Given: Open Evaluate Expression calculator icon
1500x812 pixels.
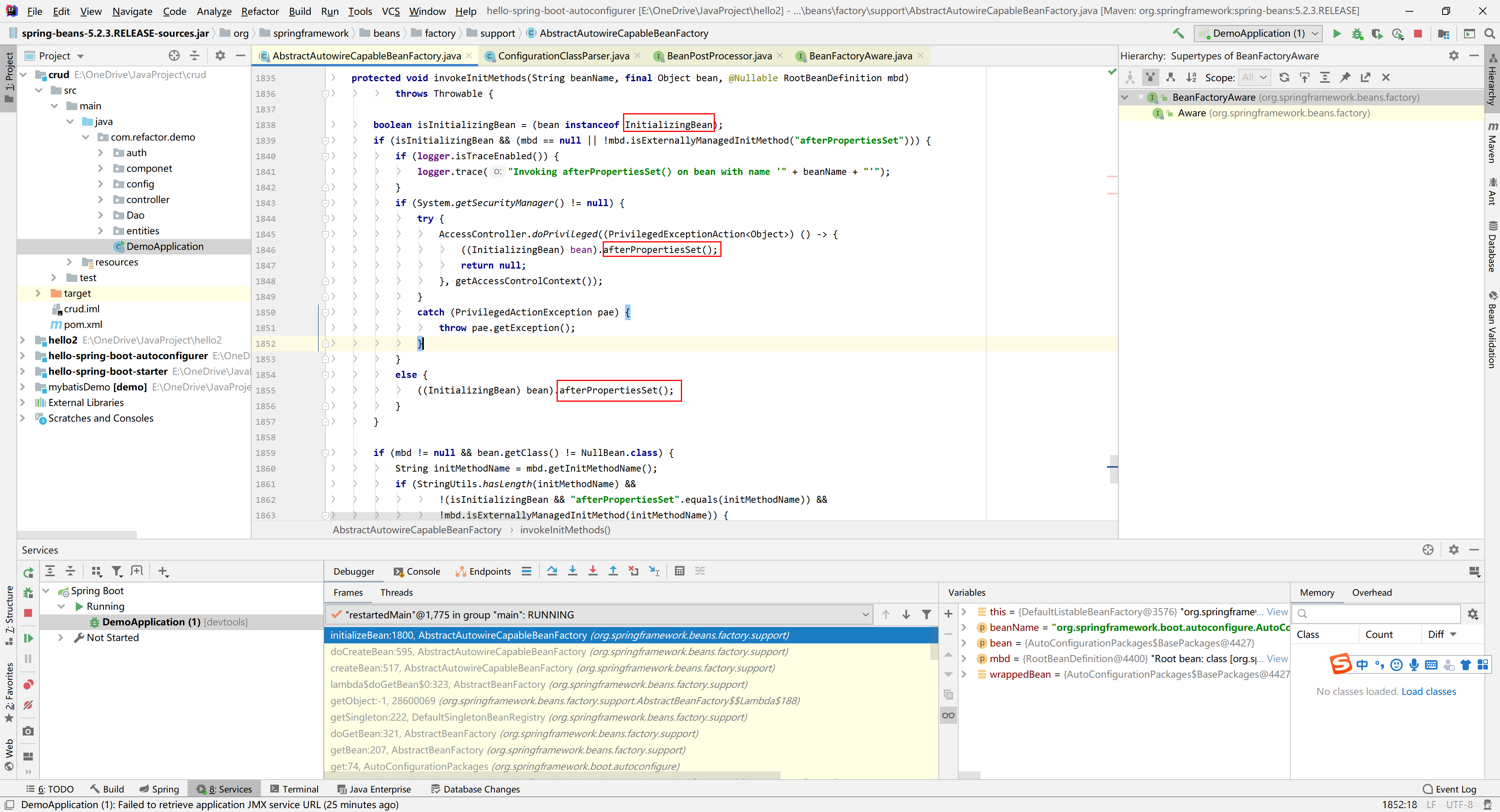Looking at the screenshot, I should click(x=680, y=571).
